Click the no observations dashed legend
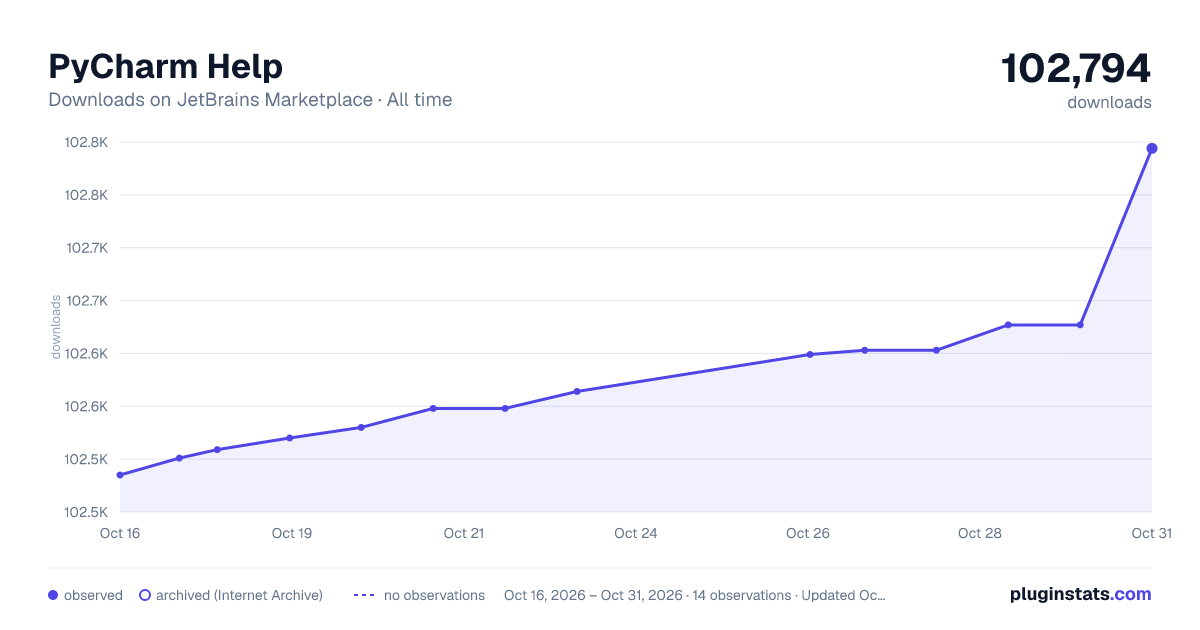 tap(364, 595)
